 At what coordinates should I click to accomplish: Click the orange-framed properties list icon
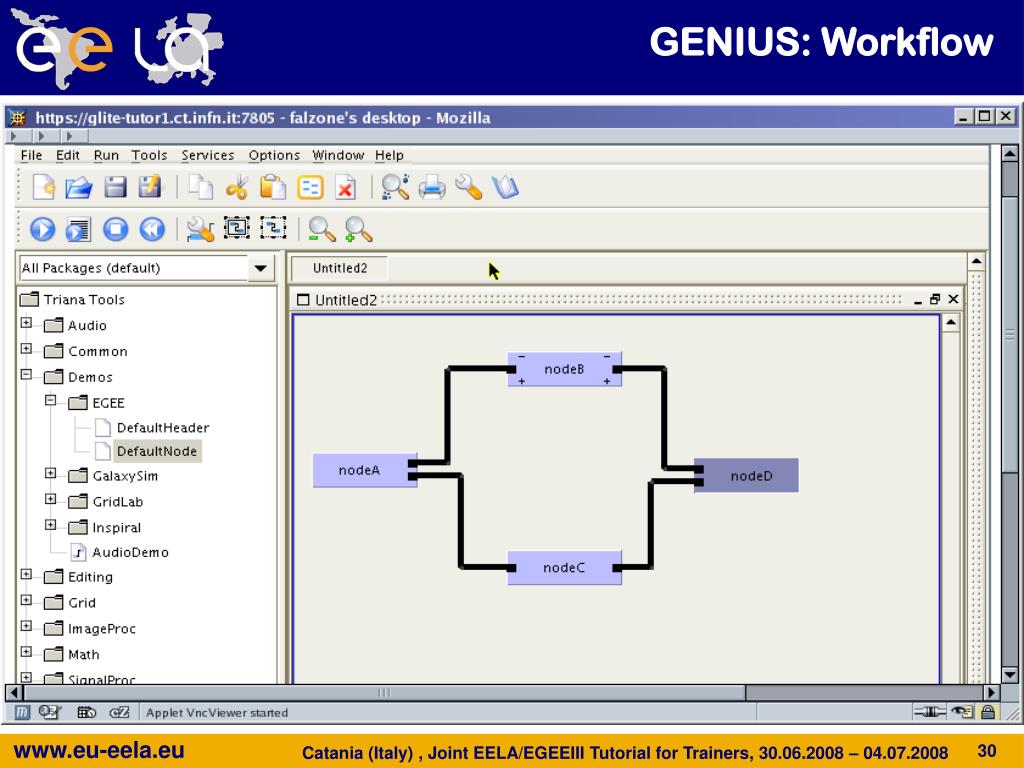tap(310, 188)
